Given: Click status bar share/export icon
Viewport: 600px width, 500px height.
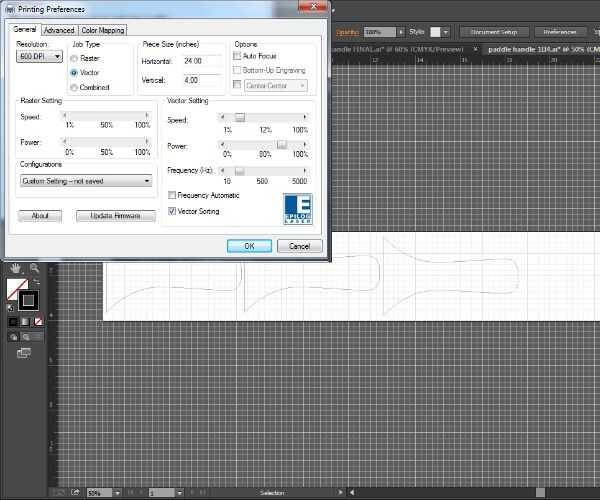Looking at the screenshot, I should (x=75, y=493).
